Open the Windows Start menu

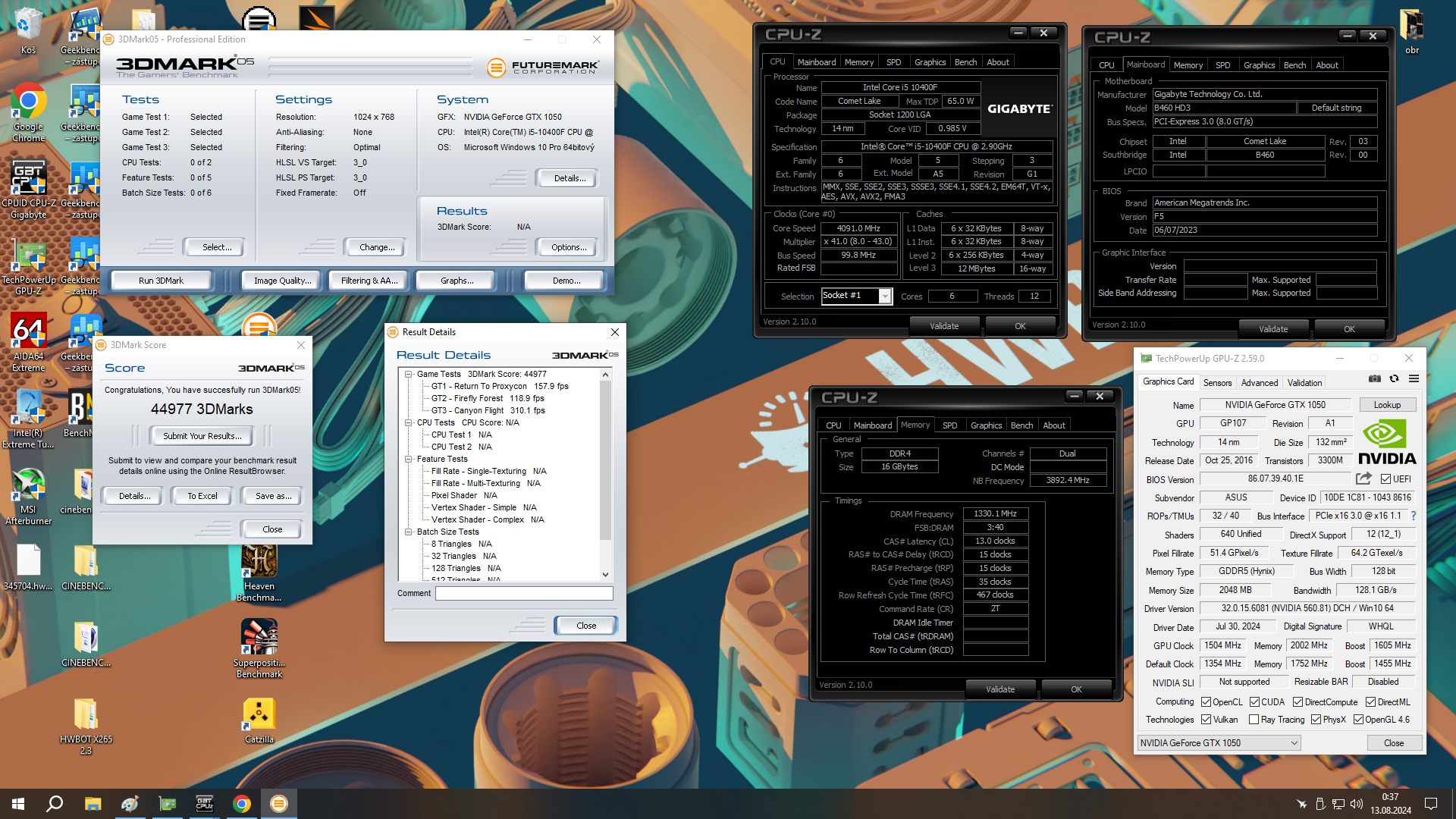tap(18, 804)
